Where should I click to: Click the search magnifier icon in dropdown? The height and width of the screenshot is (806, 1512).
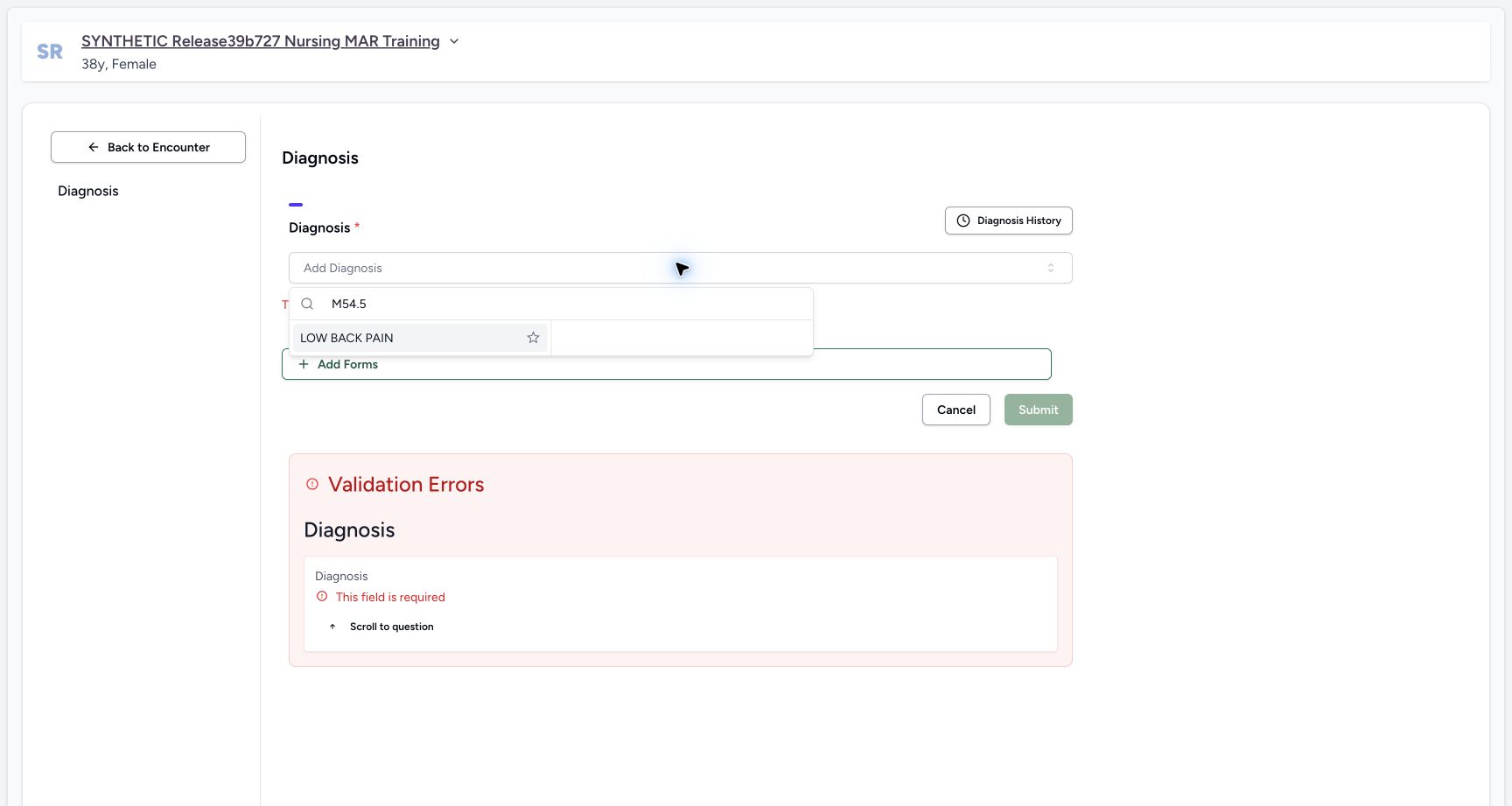[x=307, y=304]
